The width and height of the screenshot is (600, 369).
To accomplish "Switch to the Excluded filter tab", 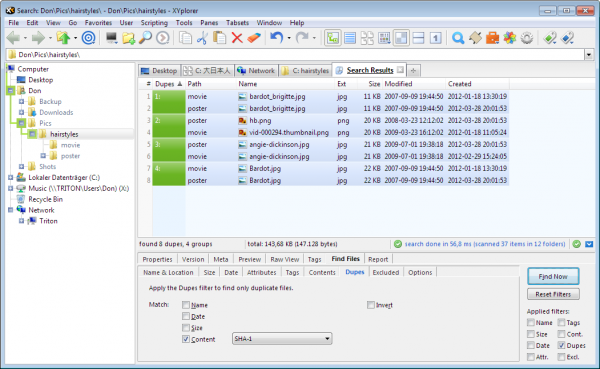I will coord(386,272).
